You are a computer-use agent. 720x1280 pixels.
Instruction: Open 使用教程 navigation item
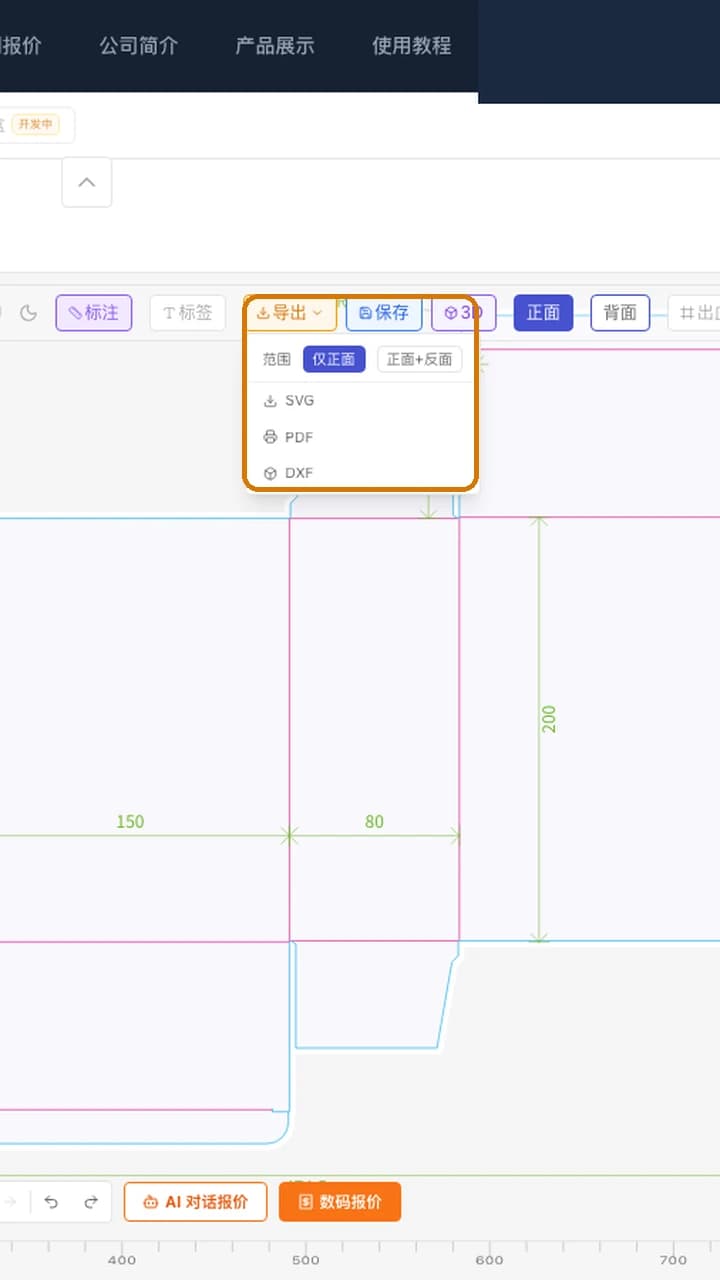pyautogui.click(x=412, y=45)
